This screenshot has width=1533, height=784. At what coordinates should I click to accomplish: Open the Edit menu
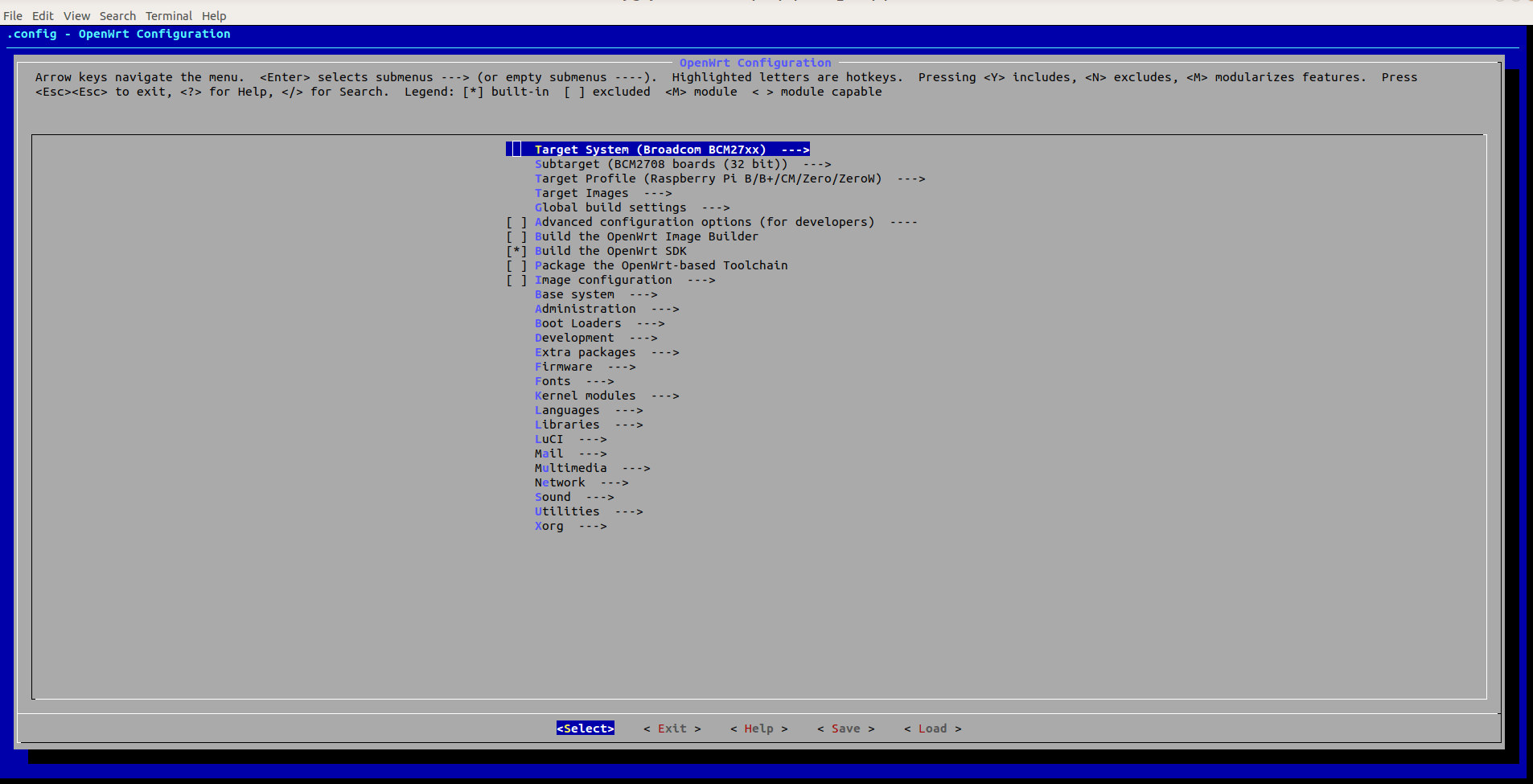(43, 16)
